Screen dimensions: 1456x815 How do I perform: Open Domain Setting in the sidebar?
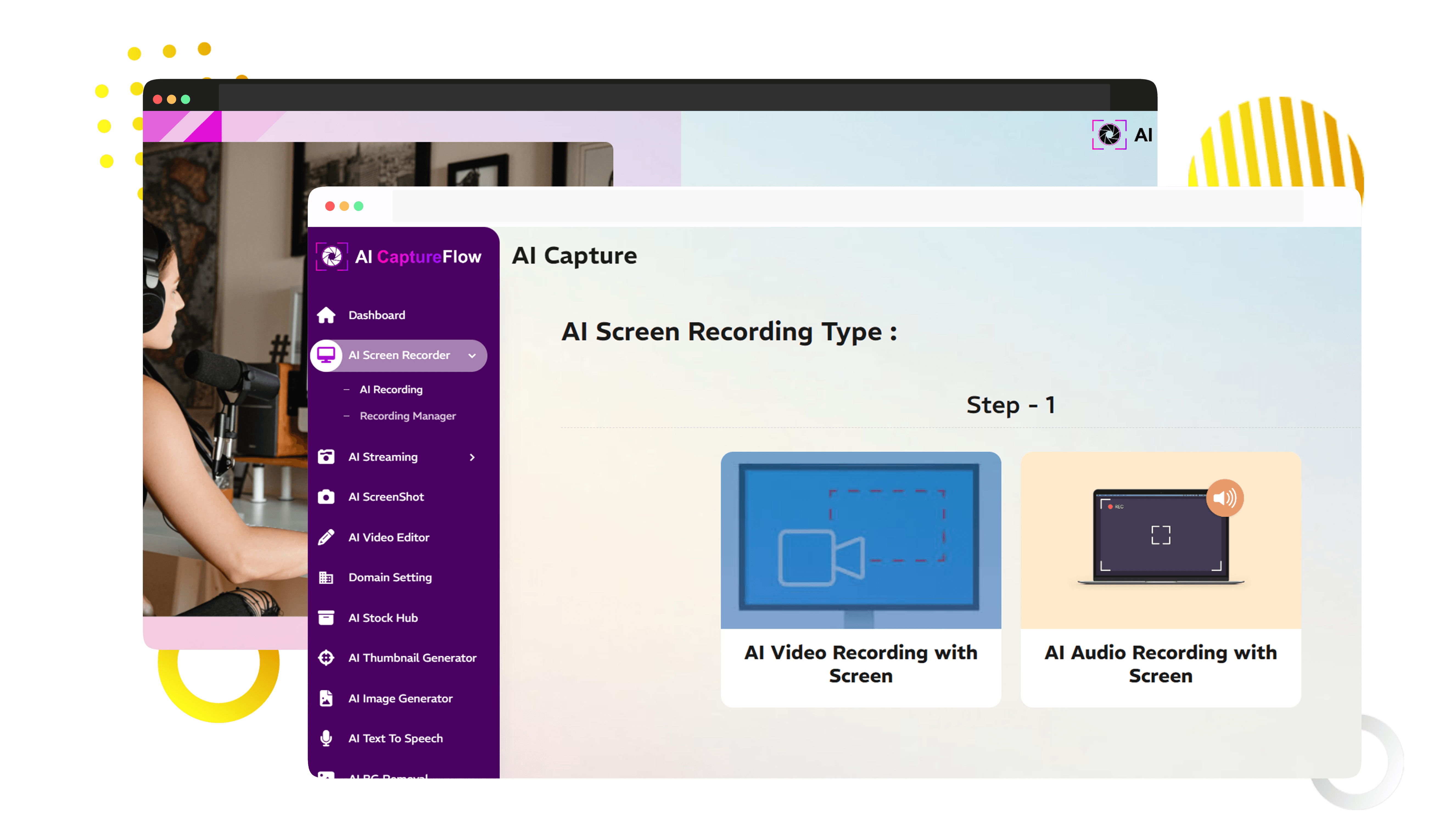(x=390, y=577)
